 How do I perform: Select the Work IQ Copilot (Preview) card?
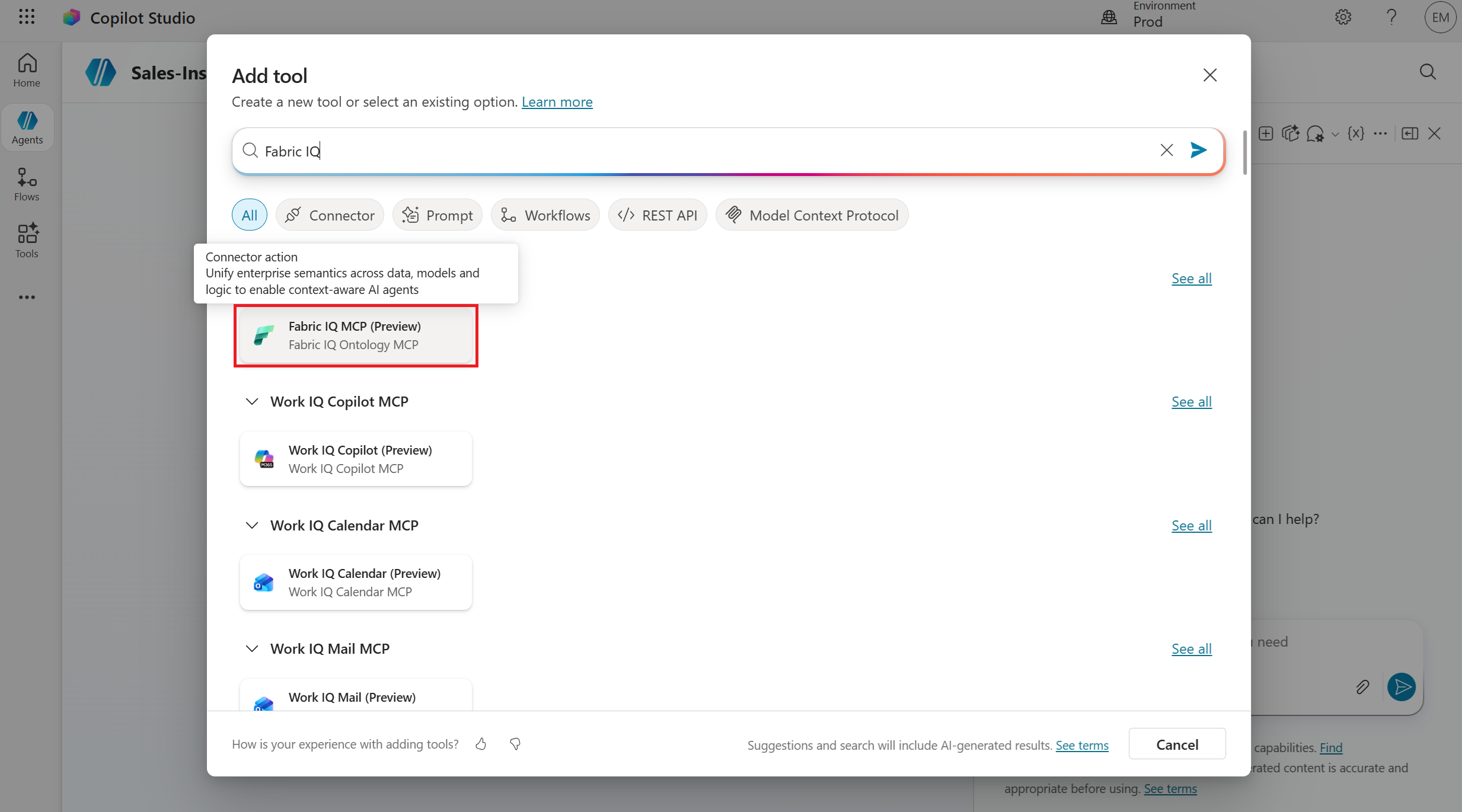pyautogui.click(x=356, y=459)
